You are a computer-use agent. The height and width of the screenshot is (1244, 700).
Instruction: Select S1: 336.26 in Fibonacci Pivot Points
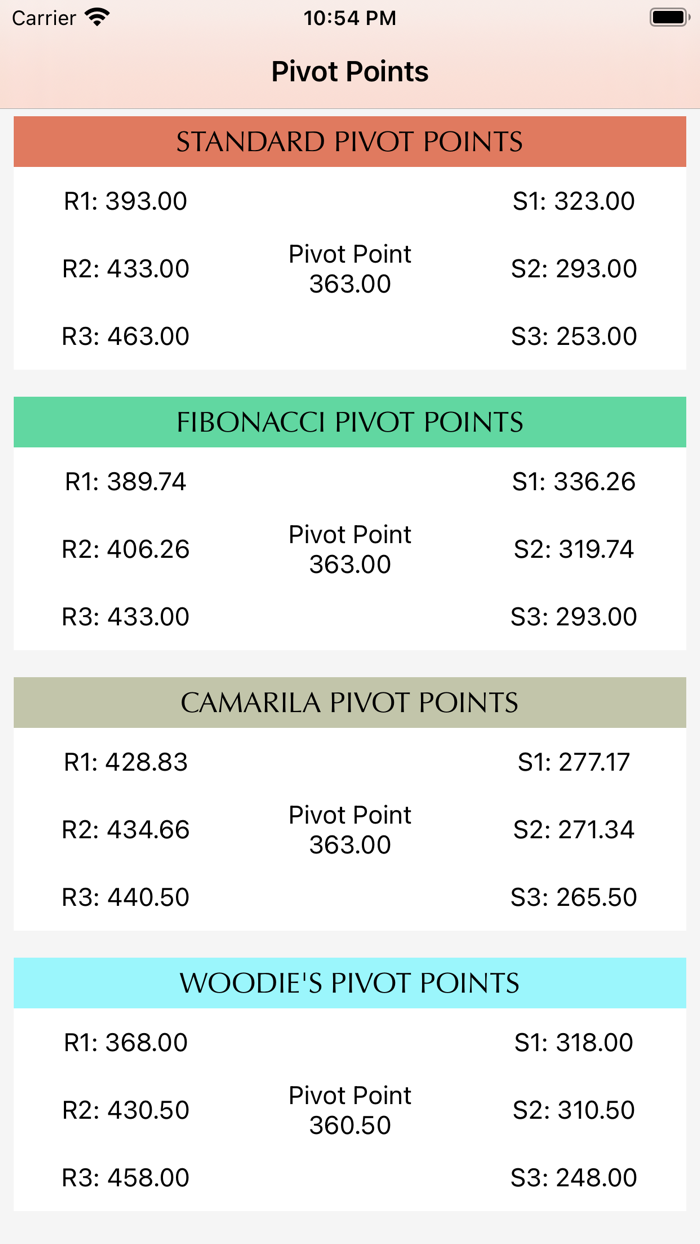(572, 481)
